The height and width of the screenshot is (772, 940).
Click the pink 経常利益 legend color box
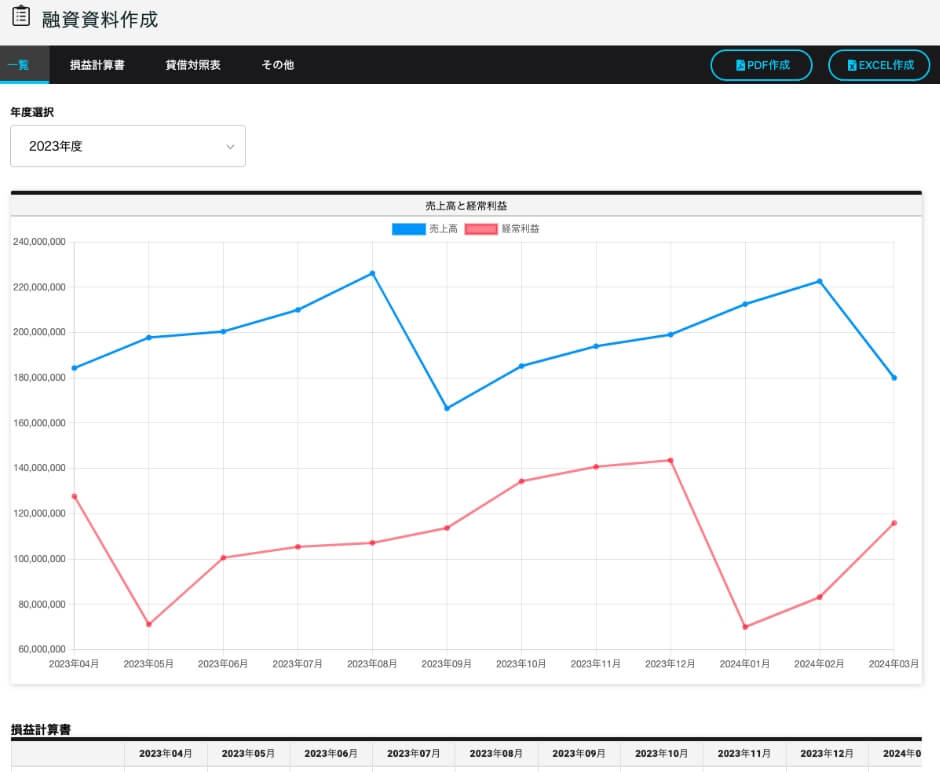tap(481, 229)
